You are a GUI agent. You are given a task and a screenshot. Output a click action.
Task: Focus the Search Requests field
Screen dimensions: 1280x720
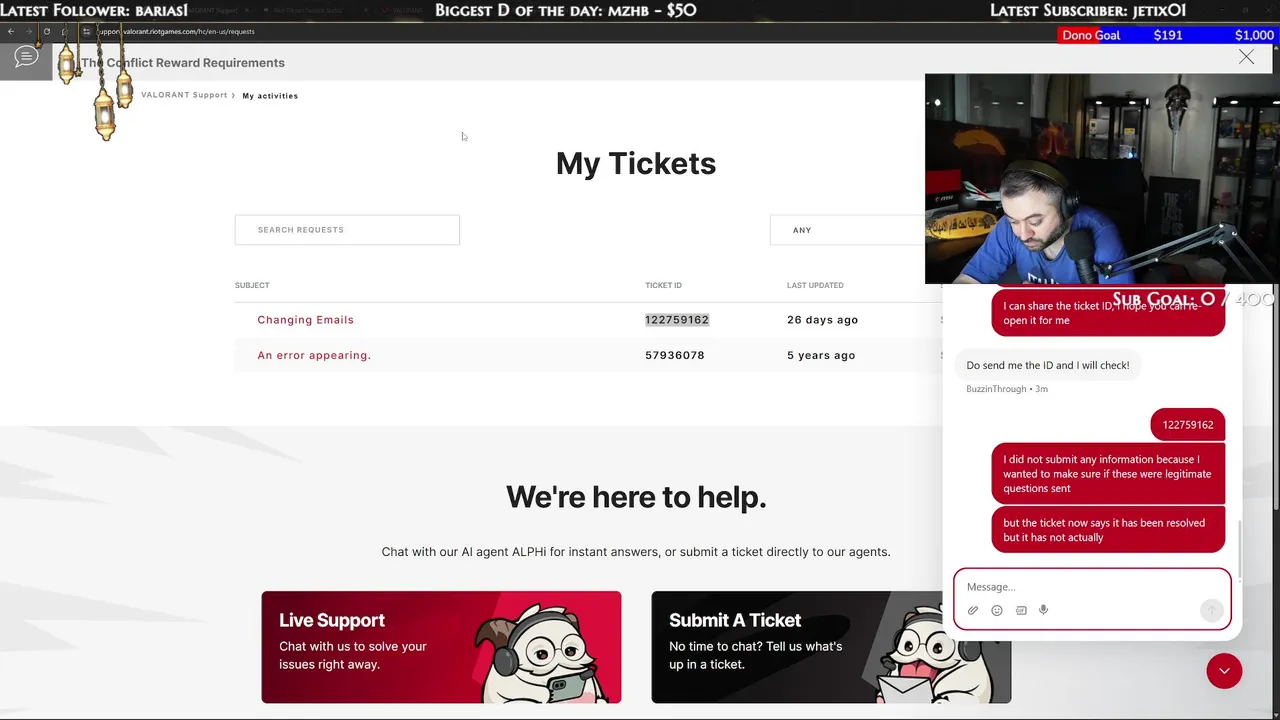pos(347,230)
